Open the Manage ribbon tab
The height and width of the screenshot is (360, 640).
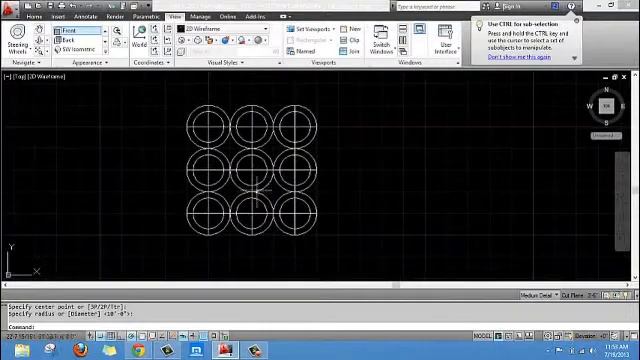[200, 17]
